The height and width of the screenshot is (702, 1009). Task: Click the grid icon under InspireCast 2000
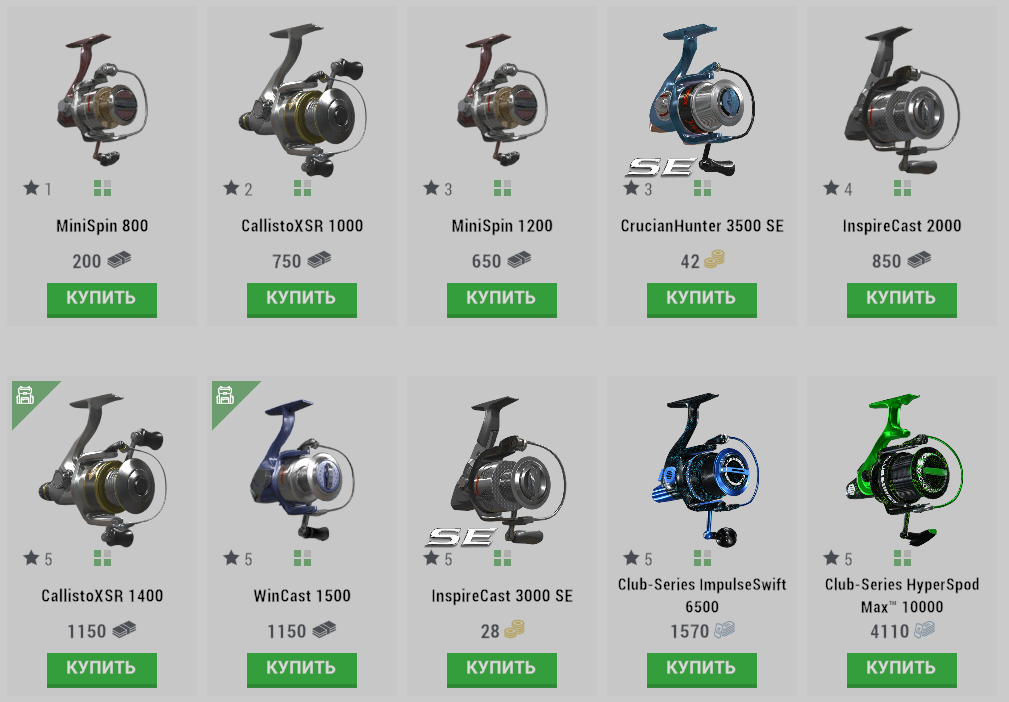pyautogui.click(x=902, y=188)
